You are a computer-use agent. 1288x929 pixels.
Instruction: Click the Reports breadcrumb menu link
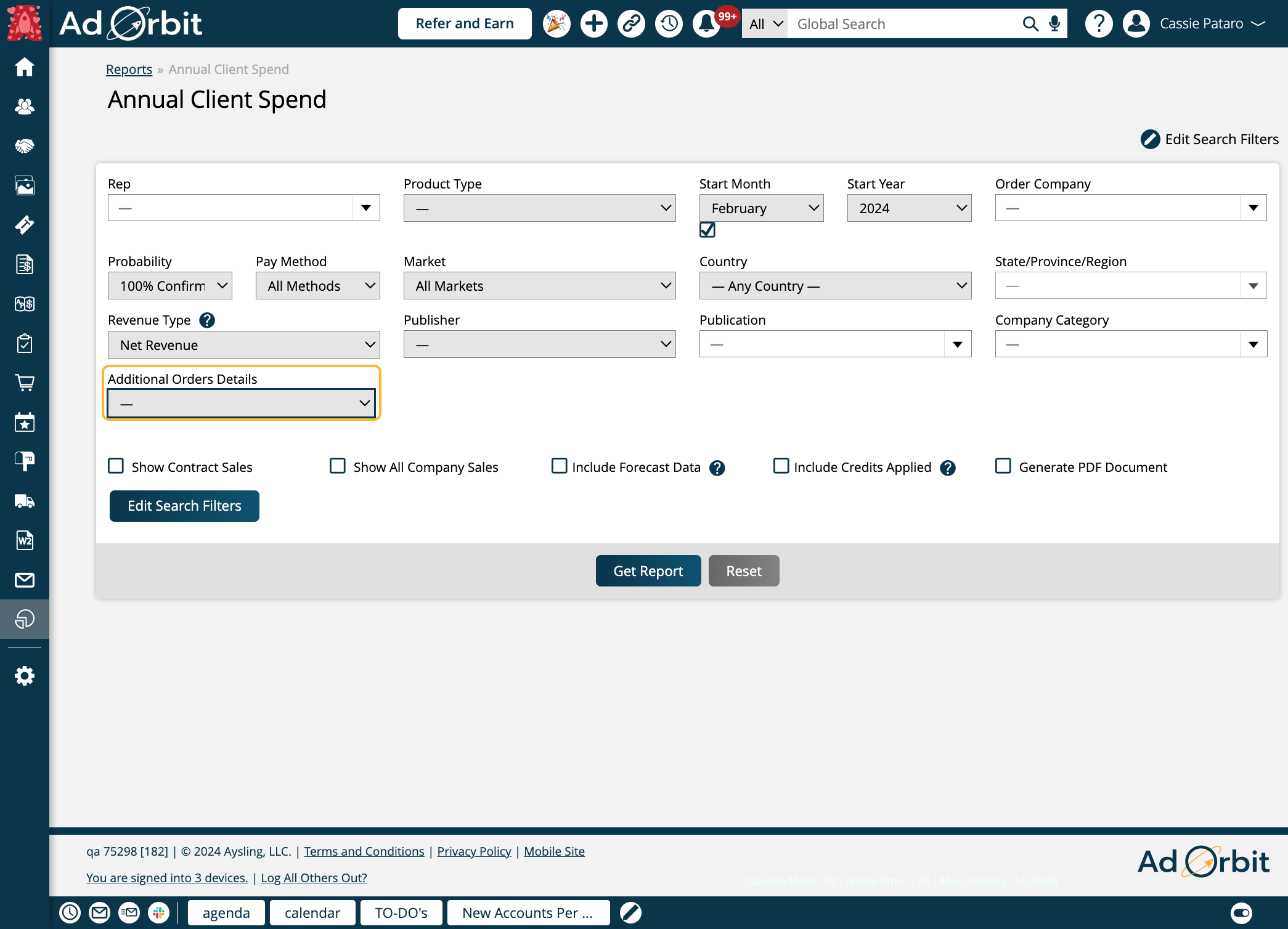click(128, 69)
